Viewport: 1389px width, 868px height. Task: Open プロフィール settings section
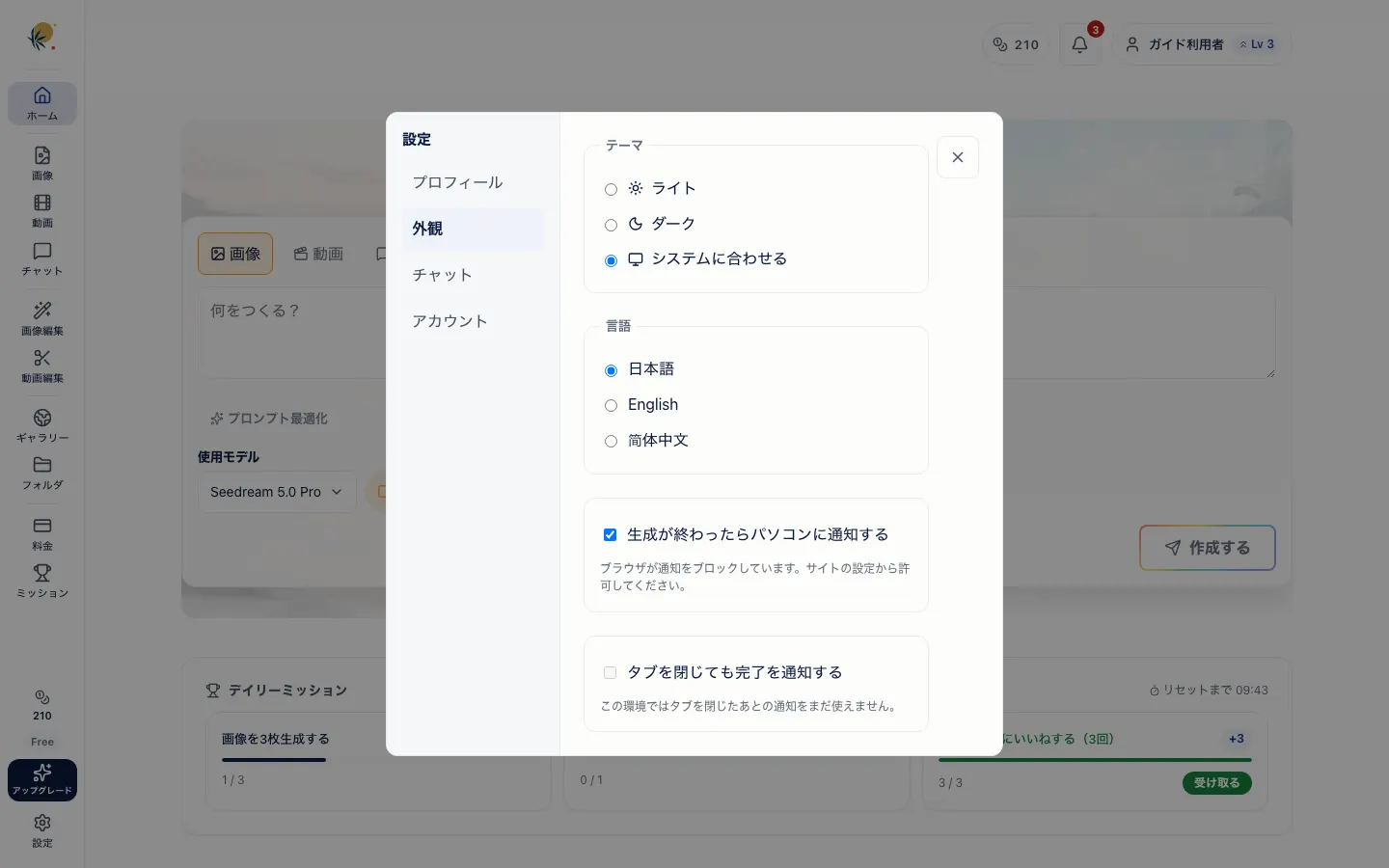click(x=473, y=182)
